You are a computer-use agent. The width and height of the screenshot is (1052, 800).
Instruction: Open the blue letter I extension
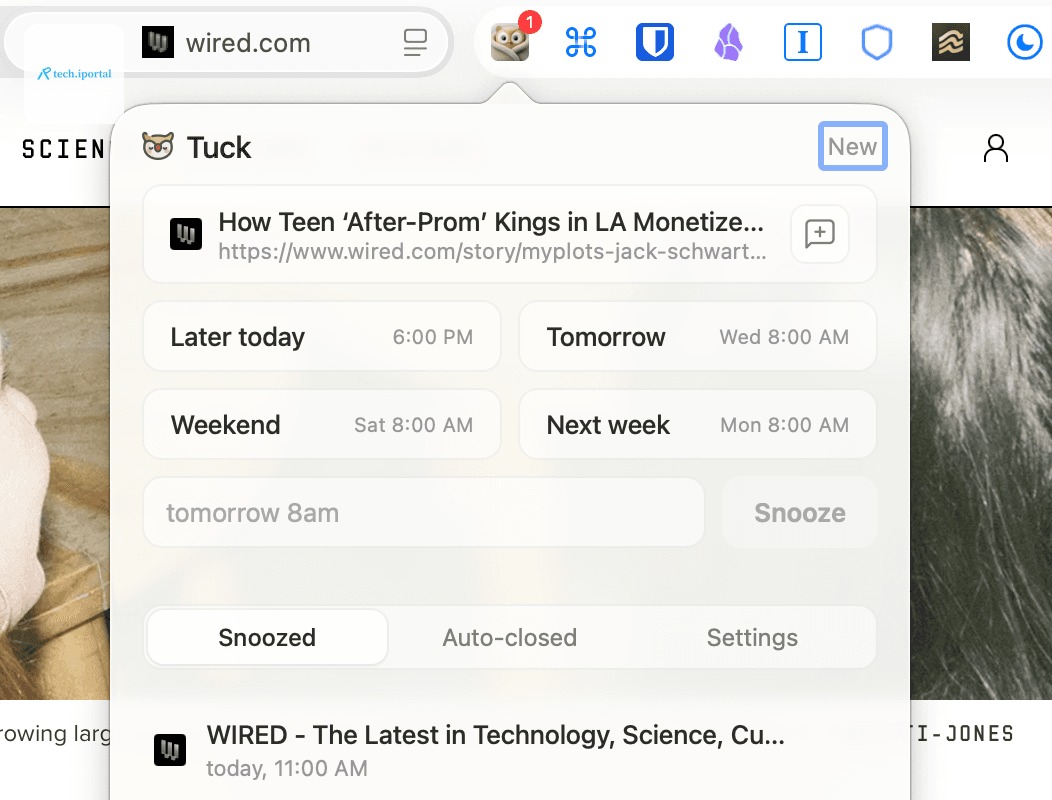click(802, 42)
